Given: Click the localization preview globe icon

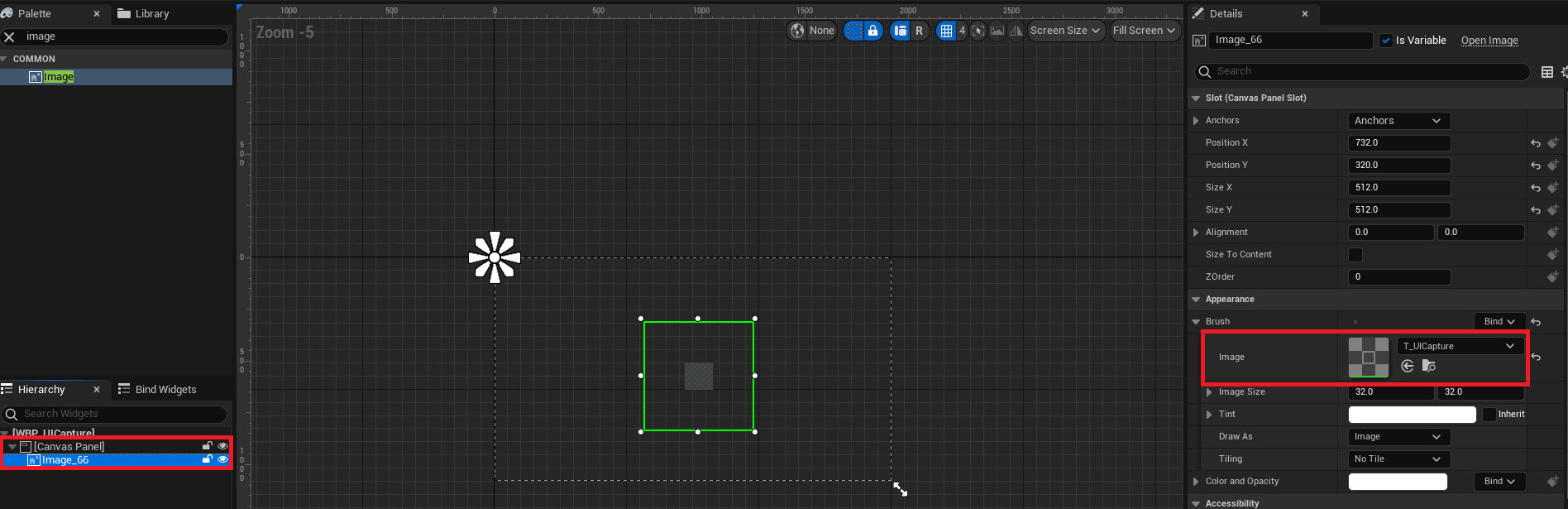Looking at the screenshot, I should (x=797, y=31).
